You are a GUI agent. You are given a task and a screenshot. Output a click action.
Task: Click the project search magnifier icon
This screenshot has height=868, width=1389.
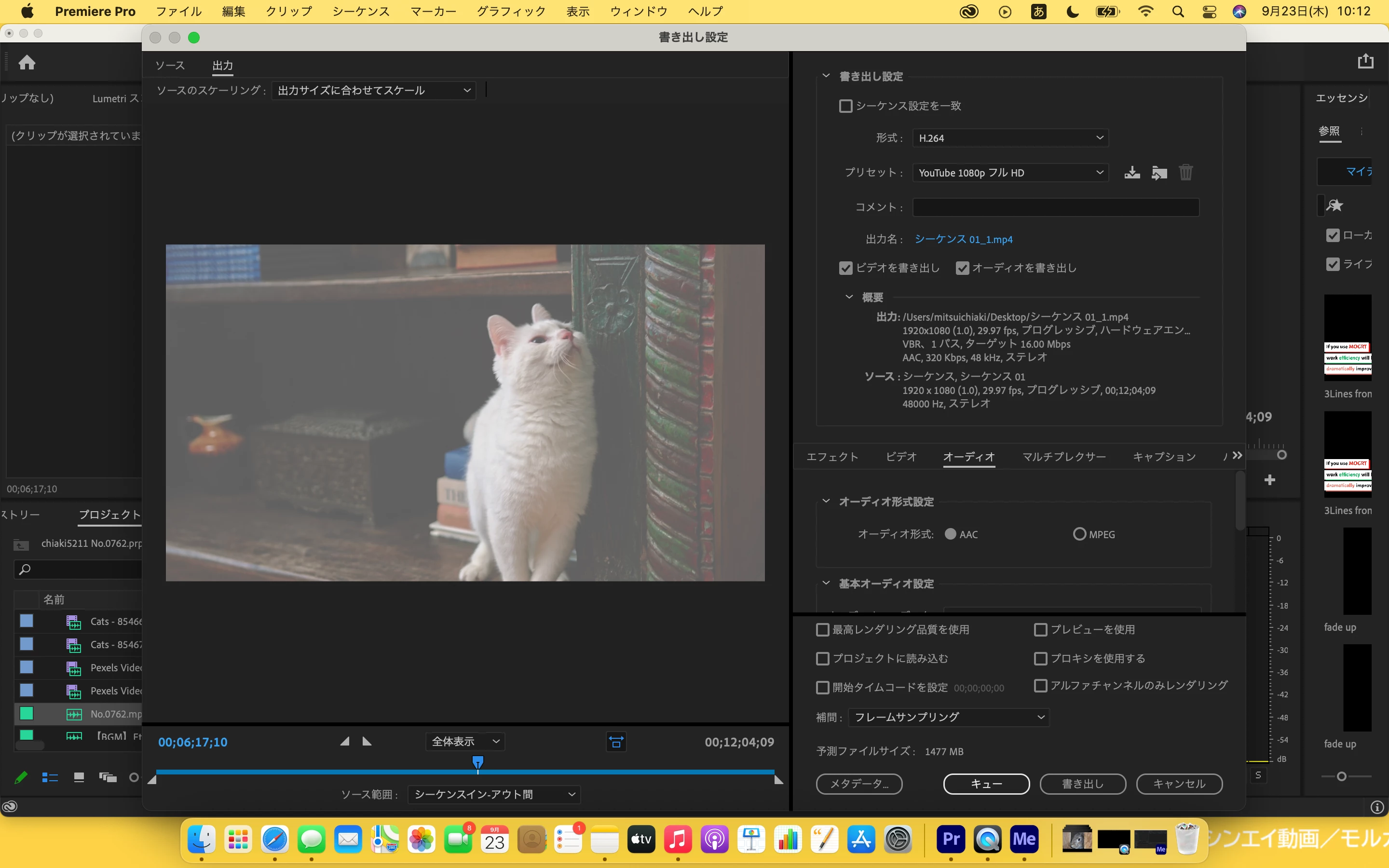25,570
